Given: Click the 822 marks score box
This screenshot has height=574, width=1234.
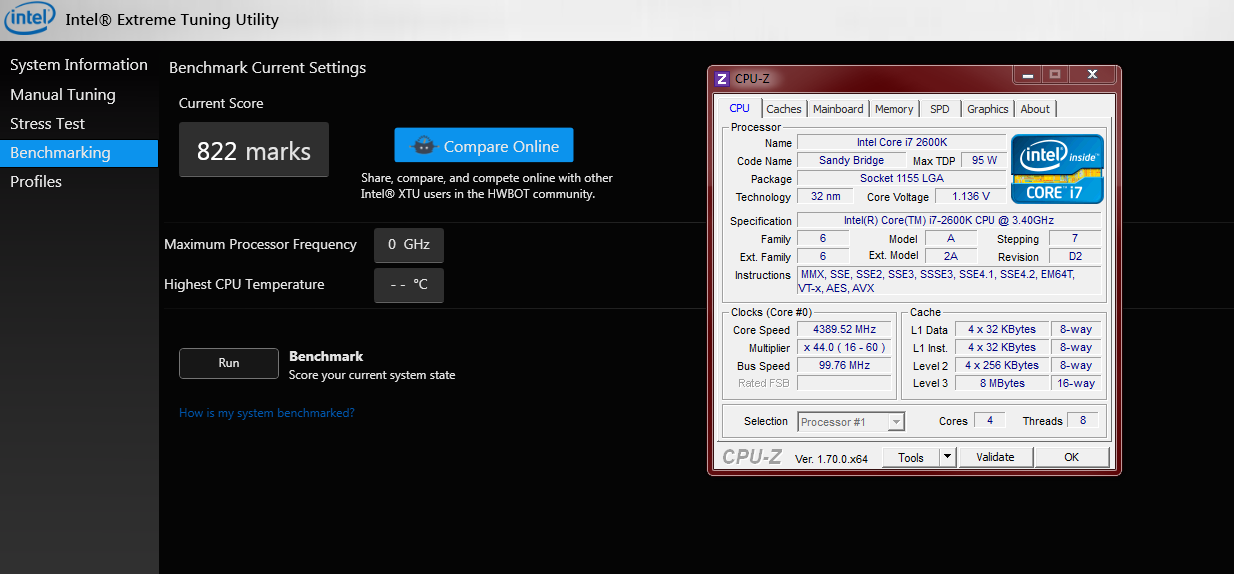Looking at the screenshot, I should click(254, 150).
